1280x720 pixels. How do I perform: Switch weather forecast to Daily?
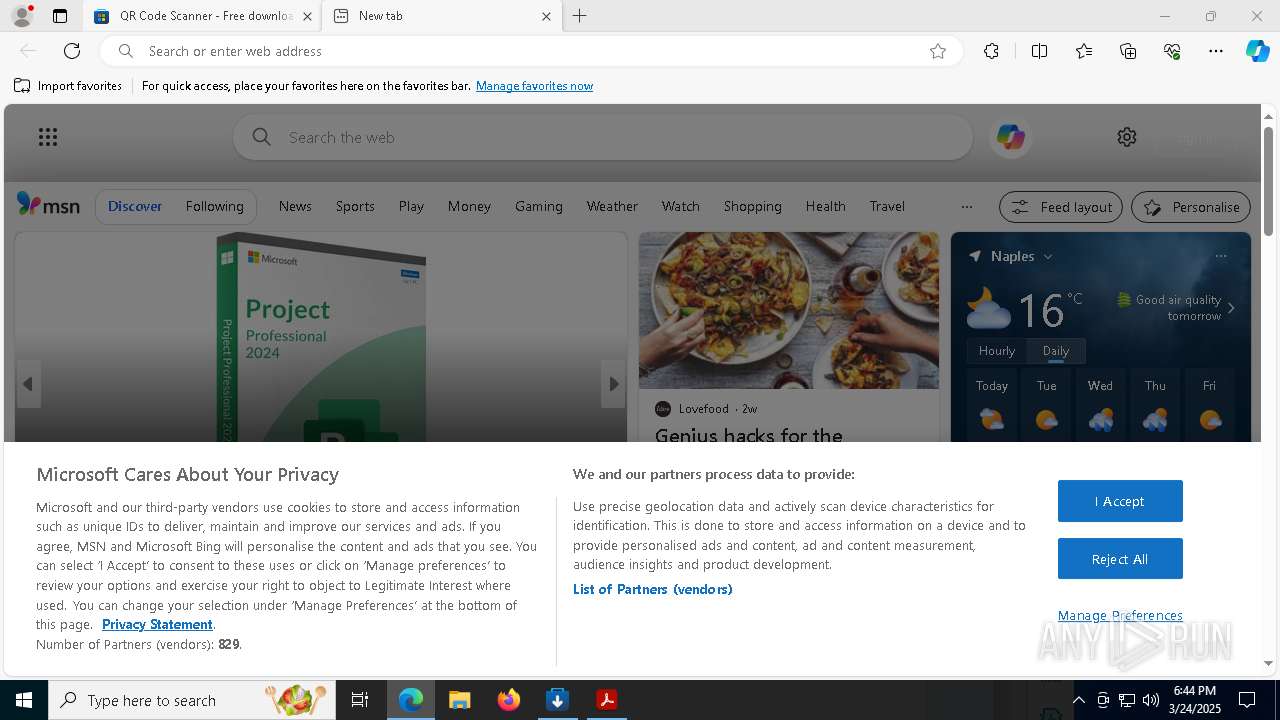(1056, 351)
